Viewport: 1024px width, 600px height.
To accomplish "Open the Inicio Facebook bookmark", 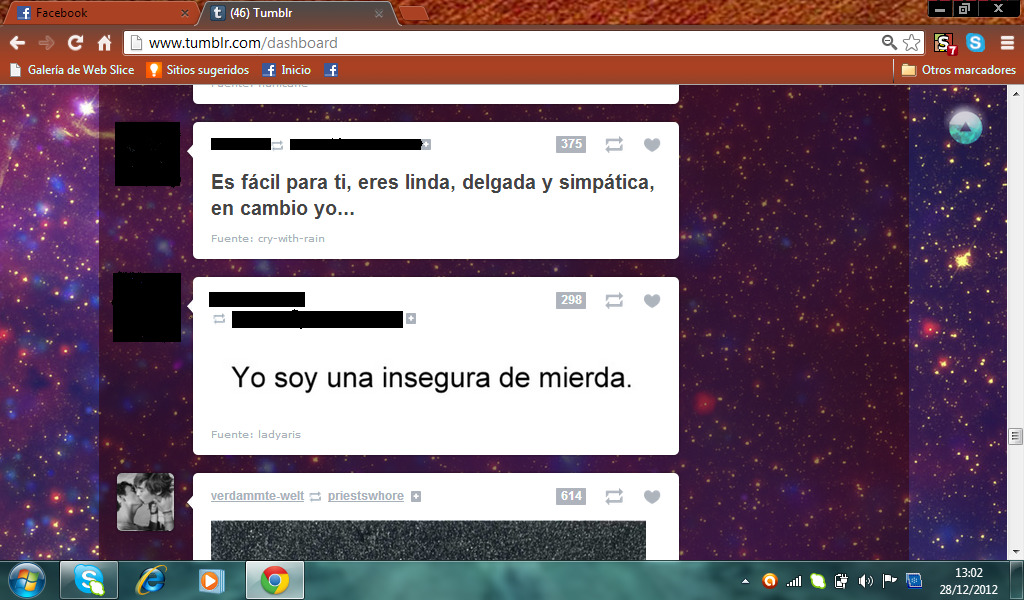I will pyautogui.click(x=287, y=70).
